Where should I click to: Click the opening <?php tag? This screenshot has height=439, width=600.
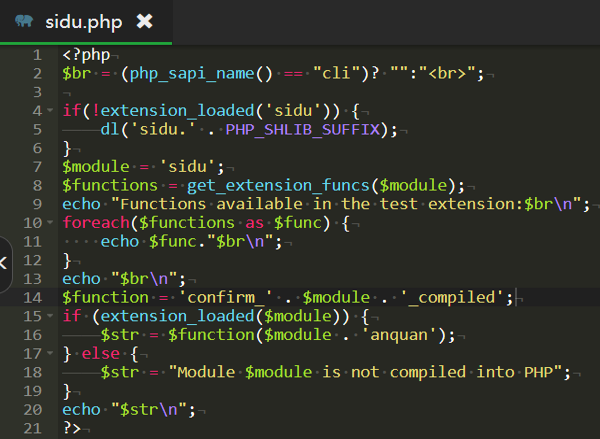pos(86,55)
